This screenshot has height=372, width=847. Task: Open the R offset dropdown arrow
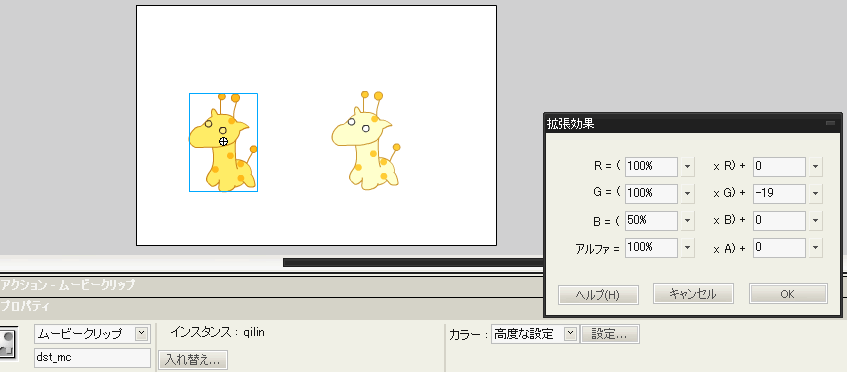[815, 167]
